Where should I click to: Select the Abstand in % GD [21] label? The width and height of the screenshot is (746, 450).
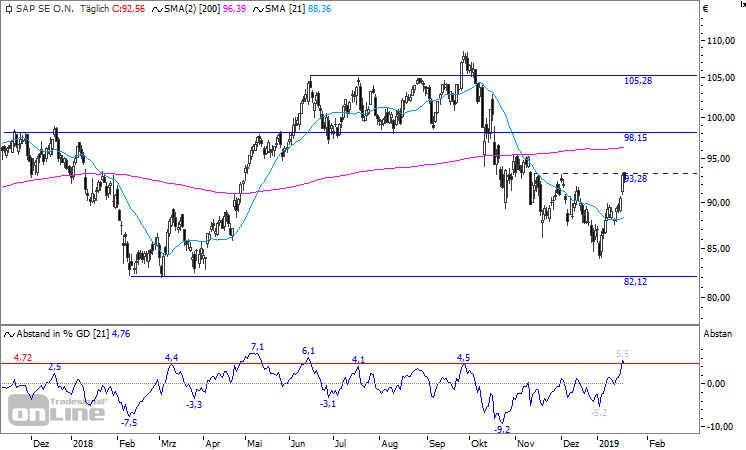62,334
